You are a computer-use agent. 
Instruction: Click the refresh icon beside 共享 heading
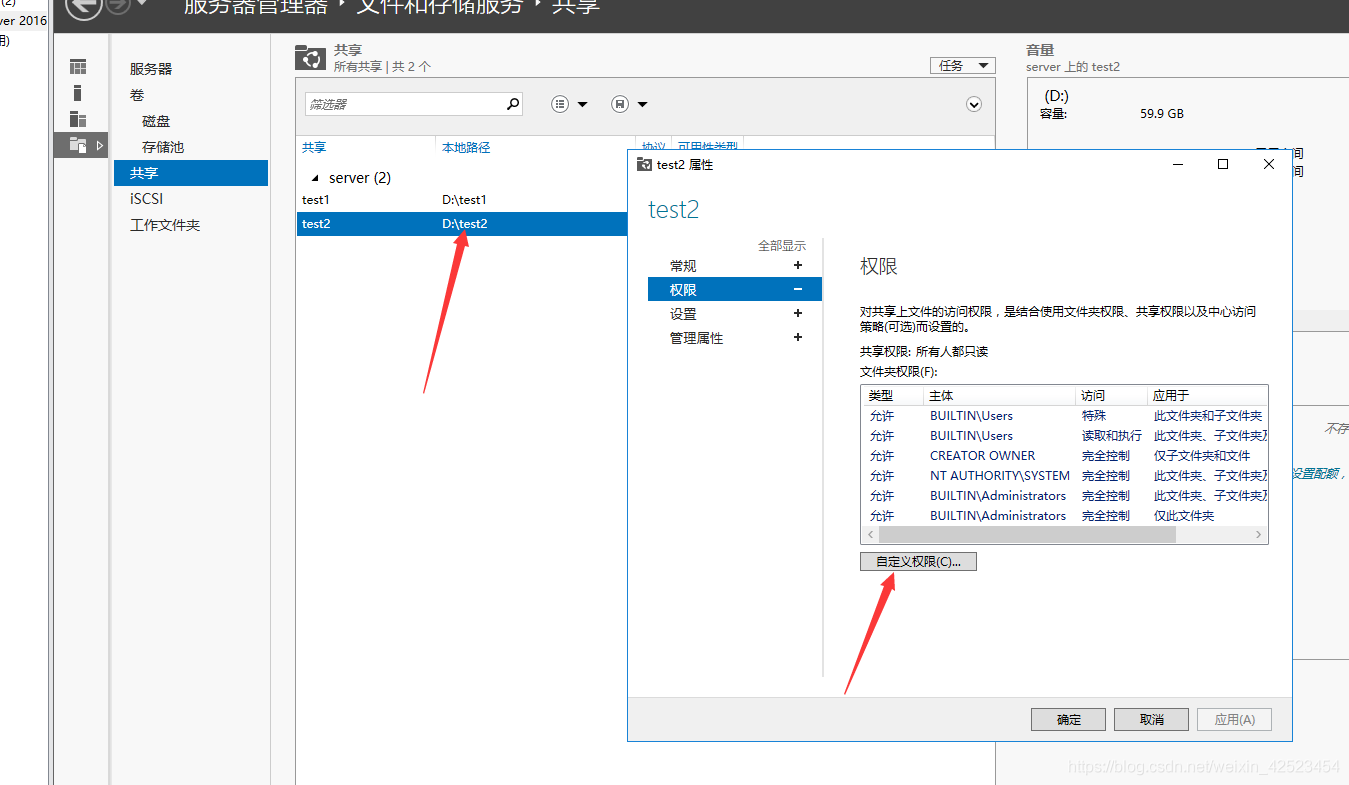tap(310, 57)
